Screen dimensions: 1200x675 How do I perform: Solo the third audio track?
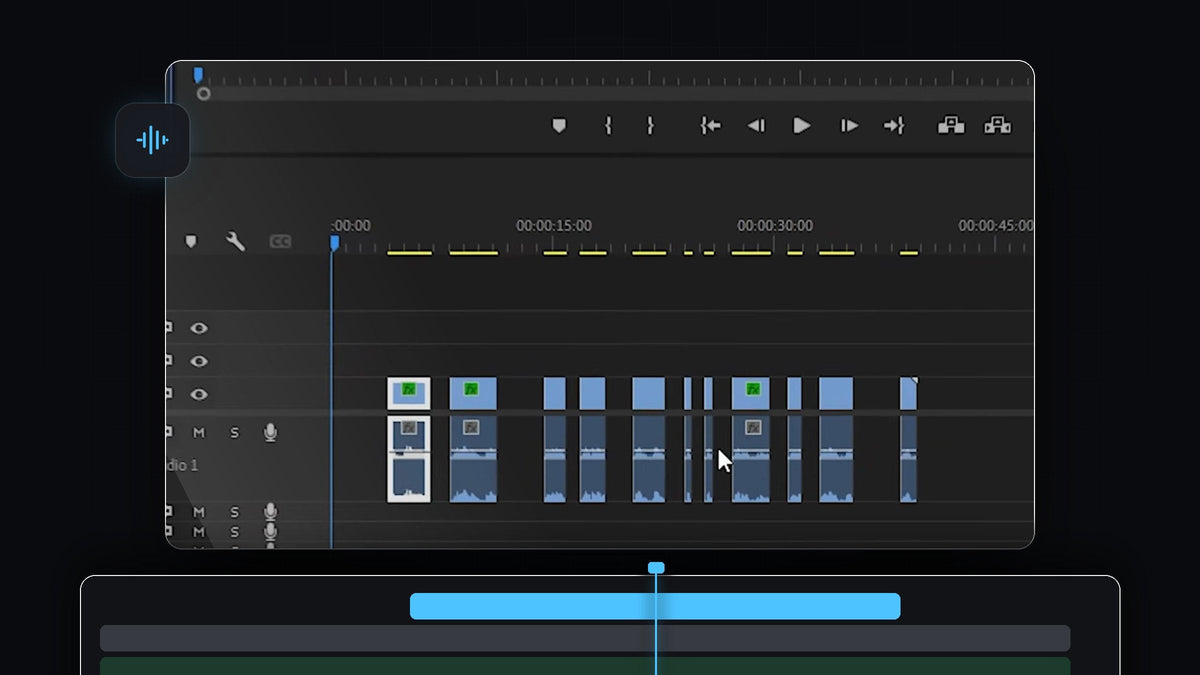[x=235, y=532]
